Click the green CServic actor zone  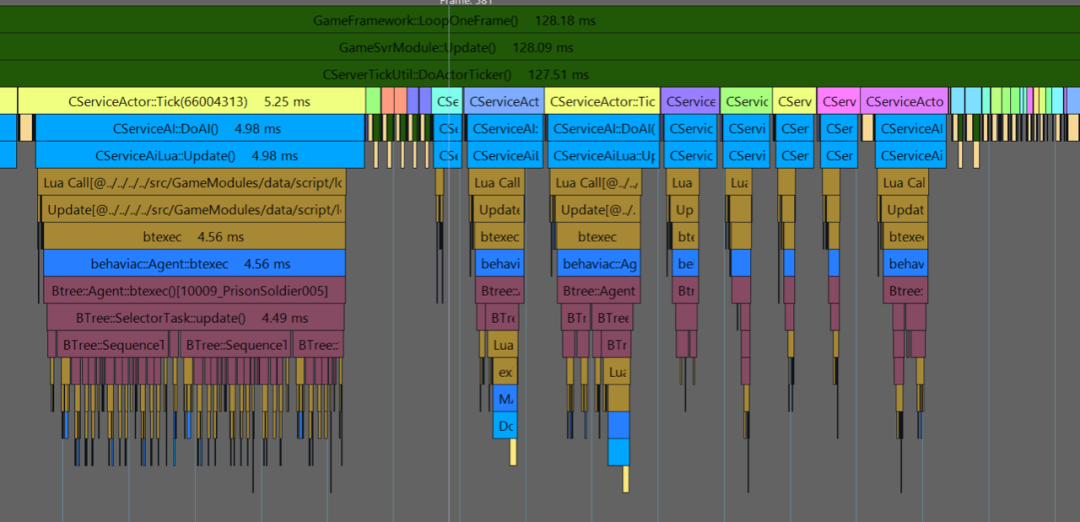click(x=746, y=101)
